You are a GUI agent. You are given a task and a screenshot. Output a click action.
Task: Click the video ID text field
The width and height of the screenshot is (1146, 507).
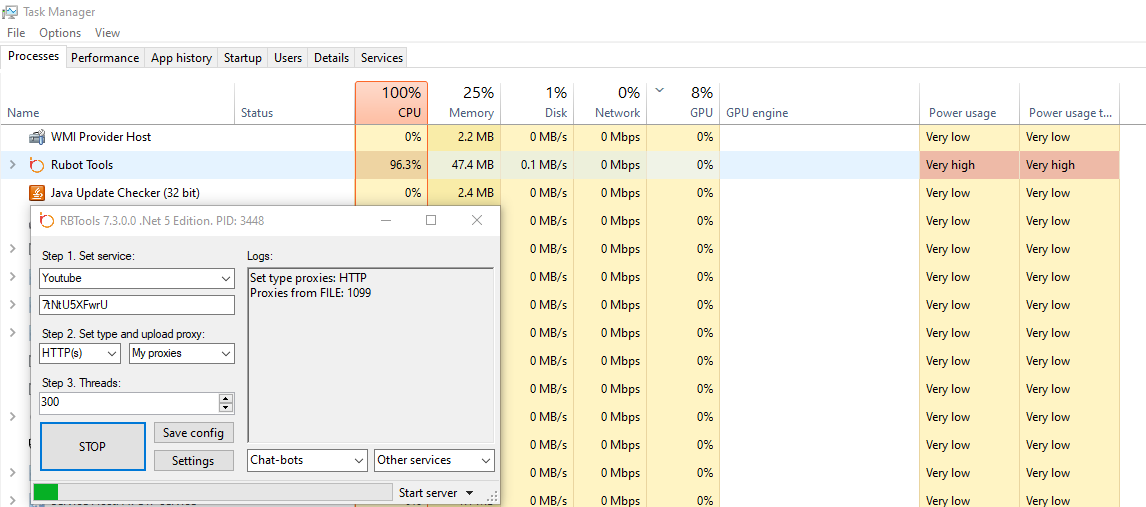(x=136, y=305)
